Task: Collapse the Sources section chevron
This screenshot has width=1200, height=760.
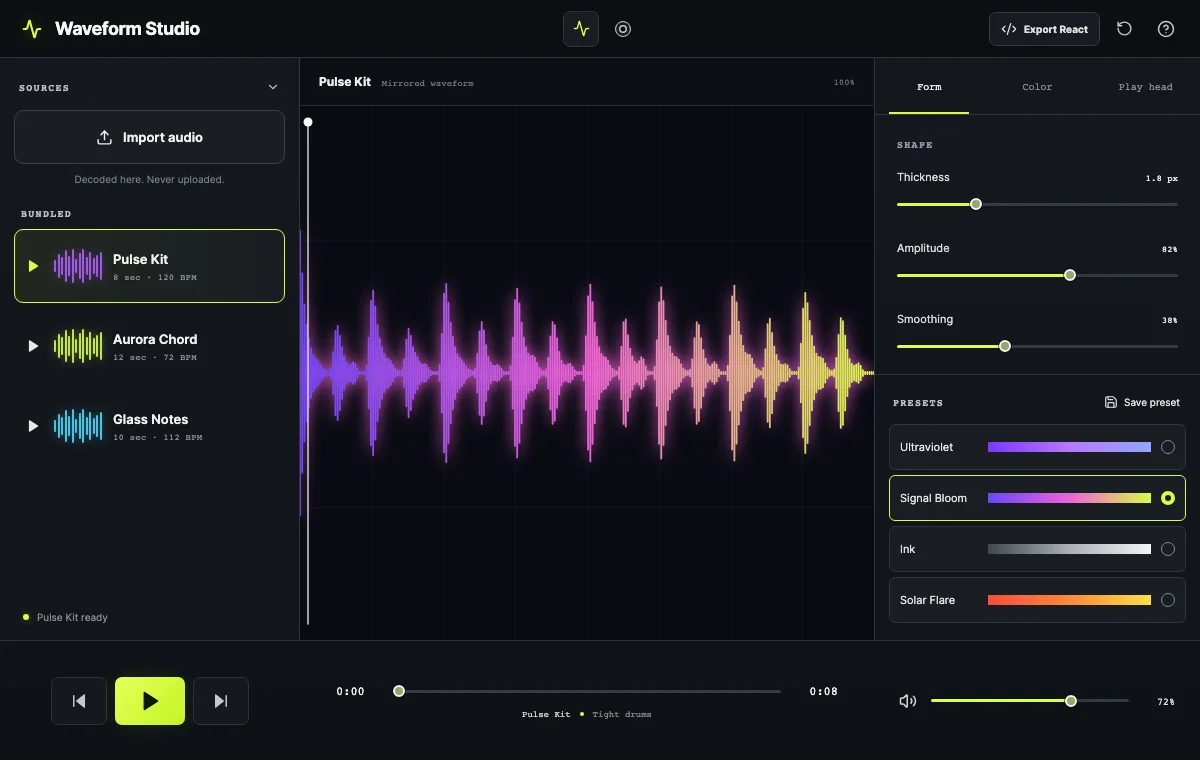Action: click(273, 87)
